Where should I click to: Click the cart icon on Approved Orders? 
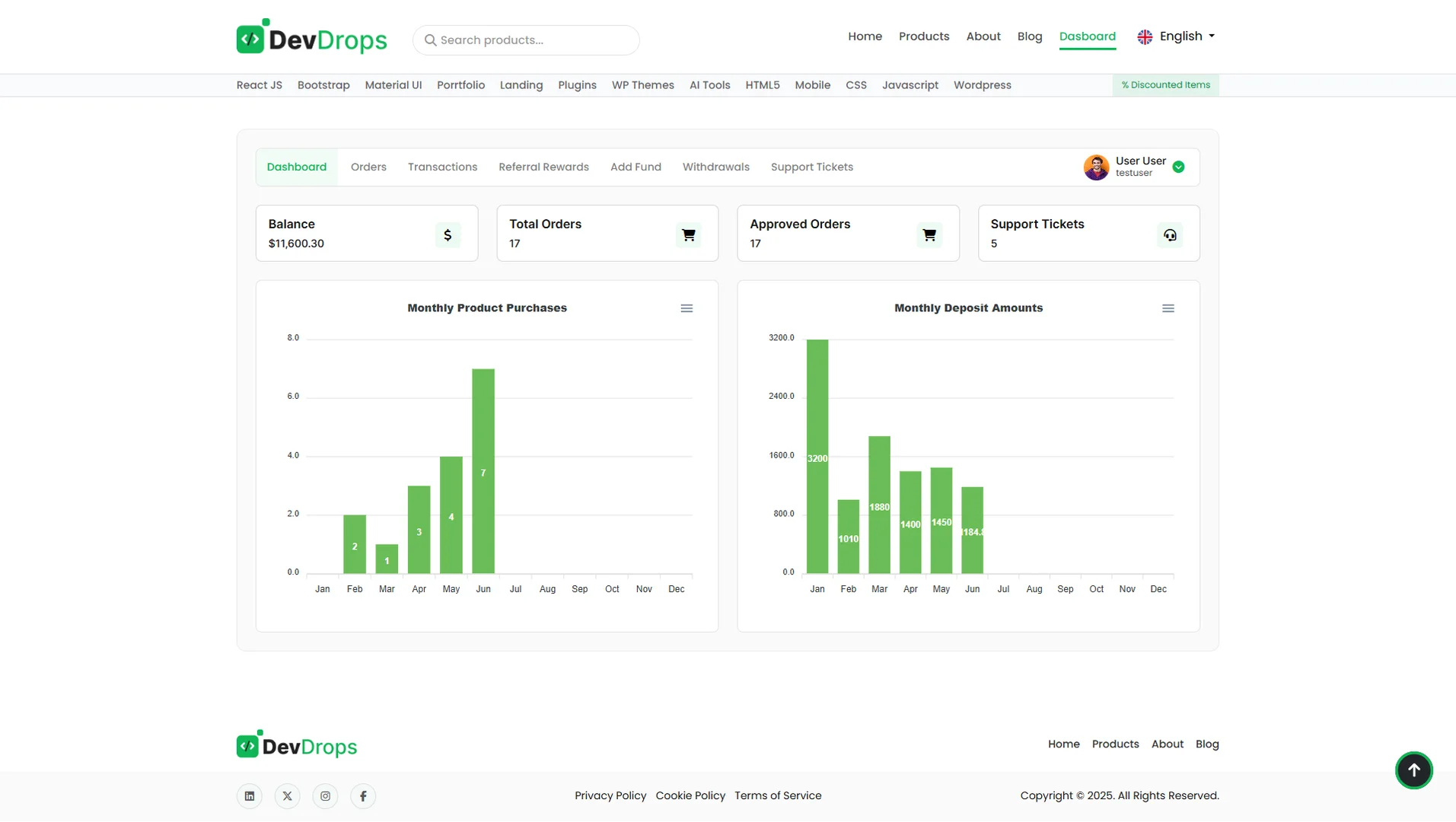pyautogui.click(x=929, y=235)
